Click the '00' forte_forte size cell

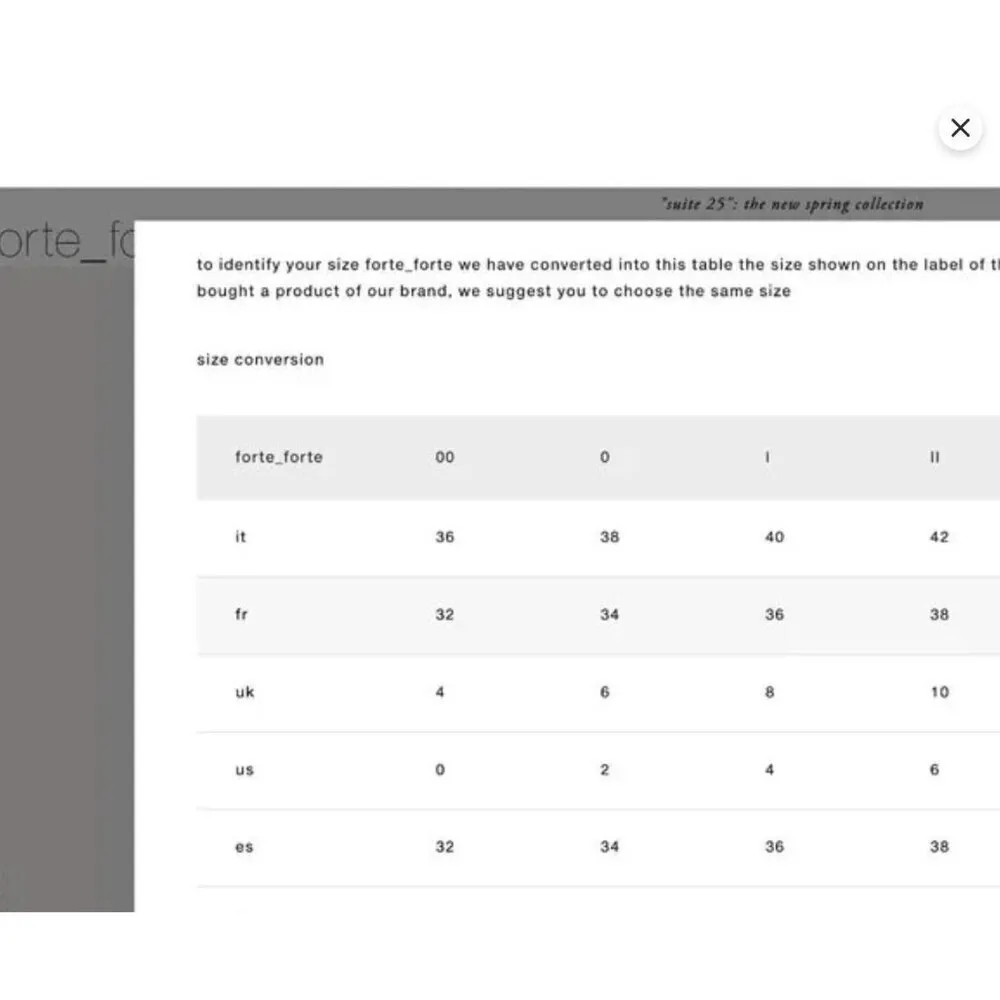point(445,457)
